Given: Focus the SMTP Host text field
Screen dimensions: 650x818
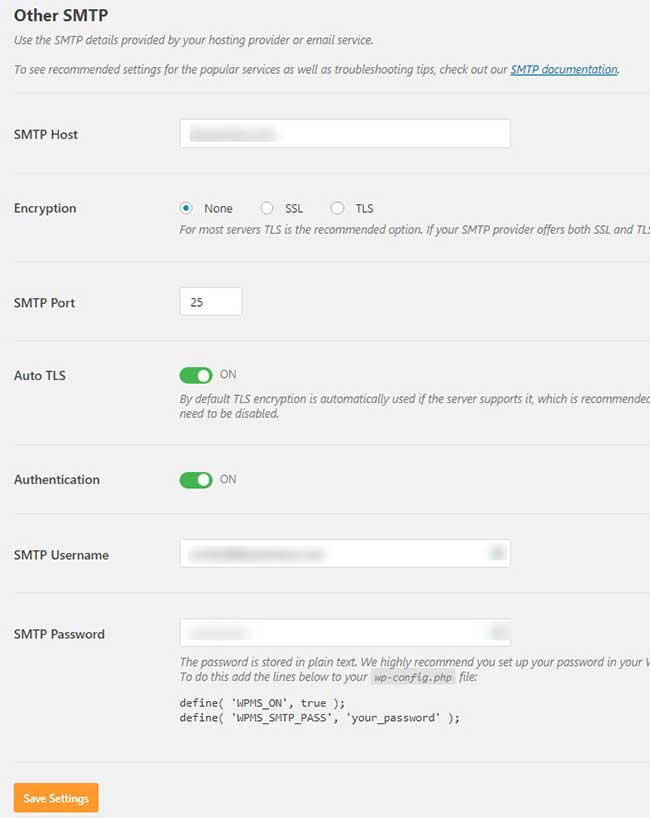Looking at the screenshot, I should coord(345,133).
